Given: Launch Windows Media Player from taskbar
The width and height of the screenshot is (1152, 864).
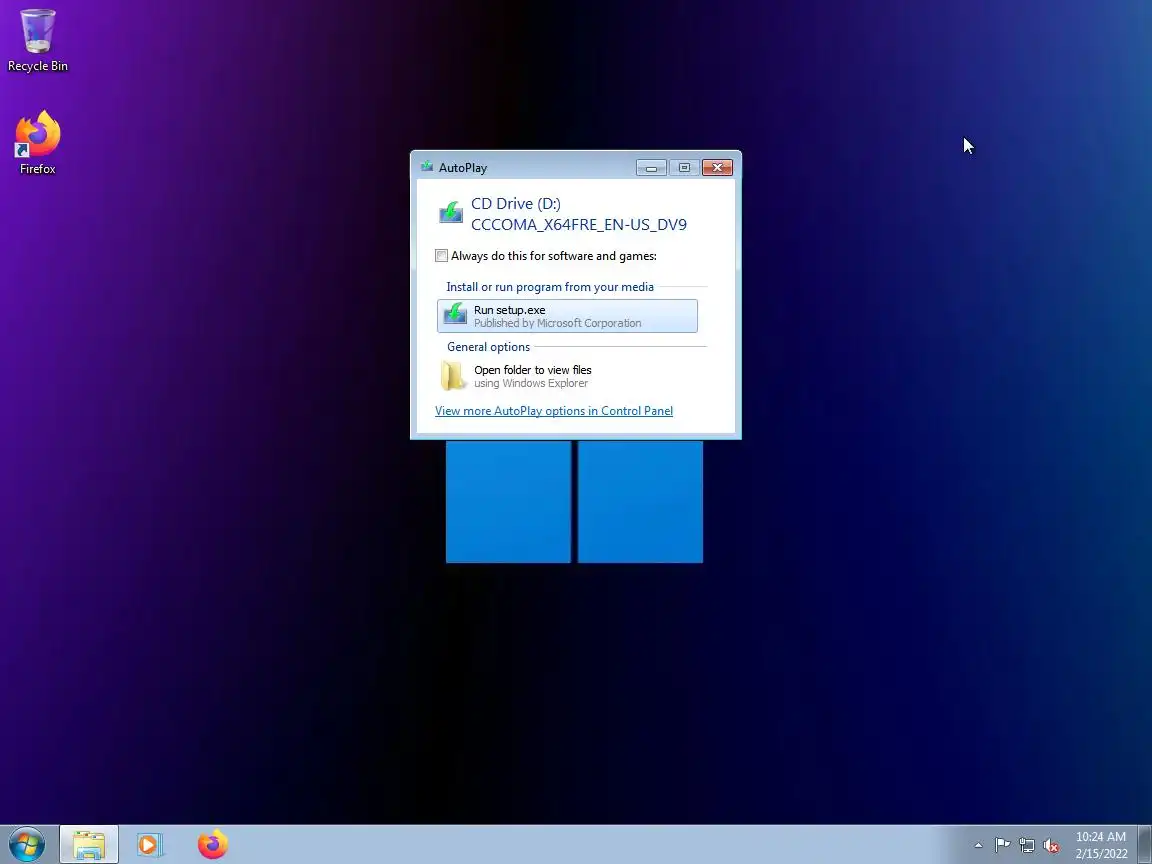Looking at the screenshot, I should pos(150,845).
